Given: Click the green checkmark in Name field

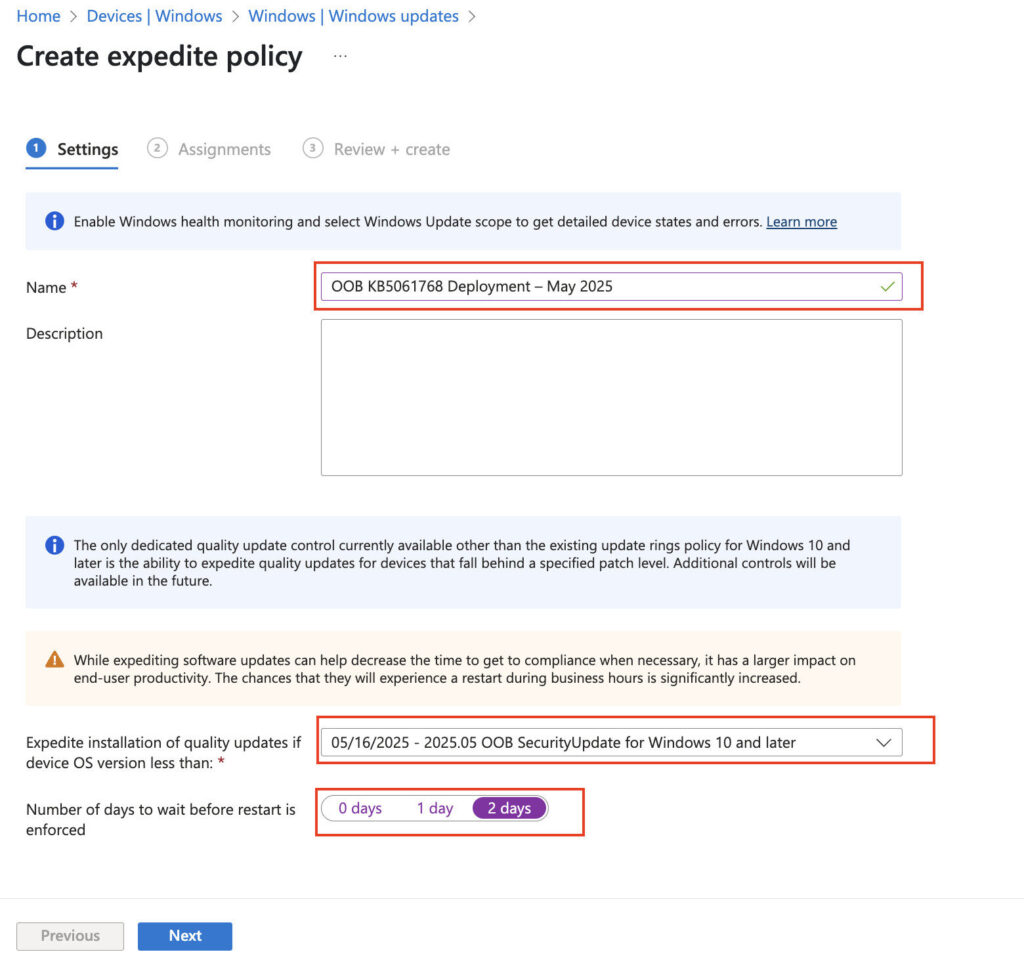Looking at the screenshot, I should click(887, 287).
